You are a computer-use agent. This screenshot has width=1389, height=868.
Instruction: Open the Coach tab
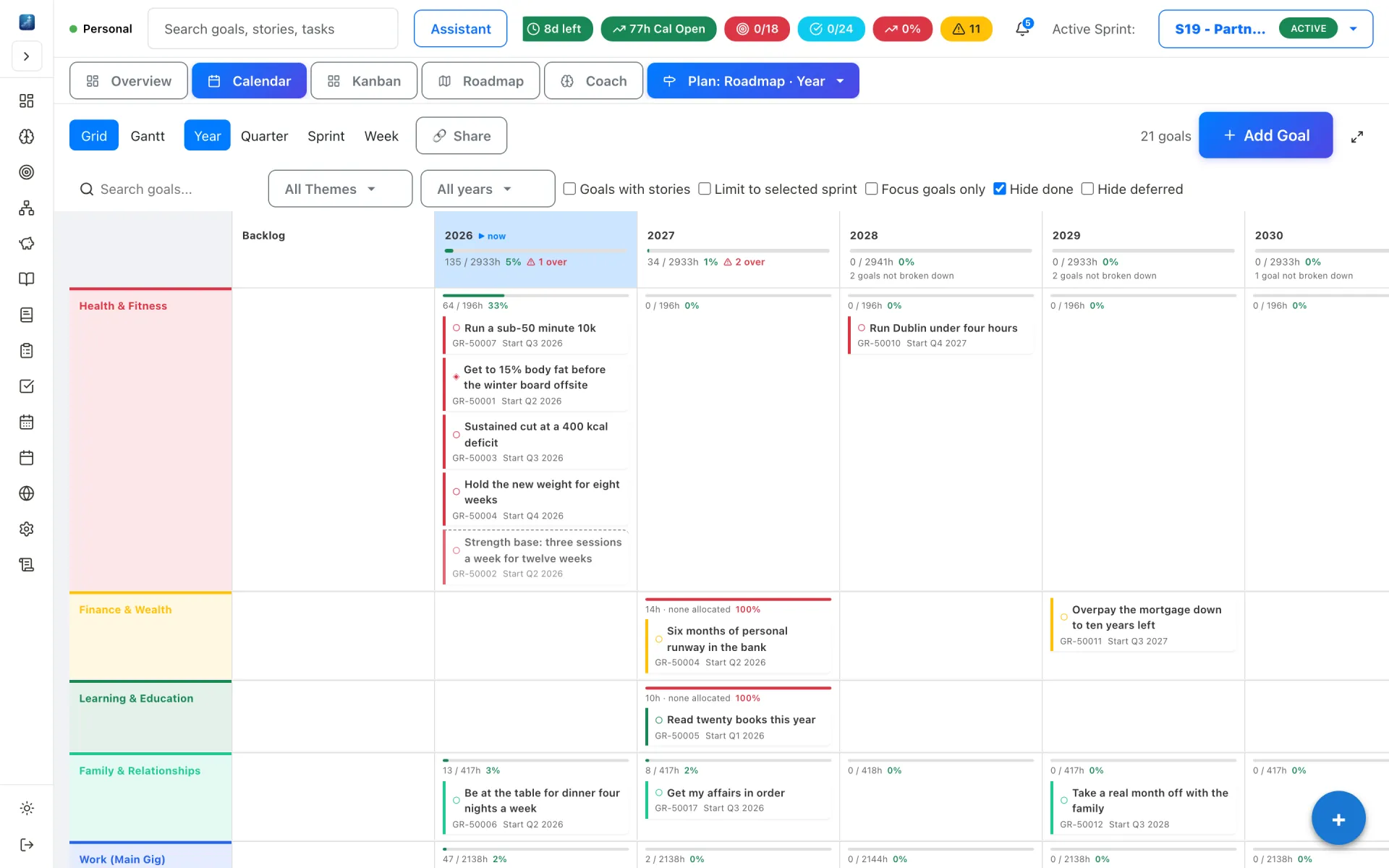[593, 80]
